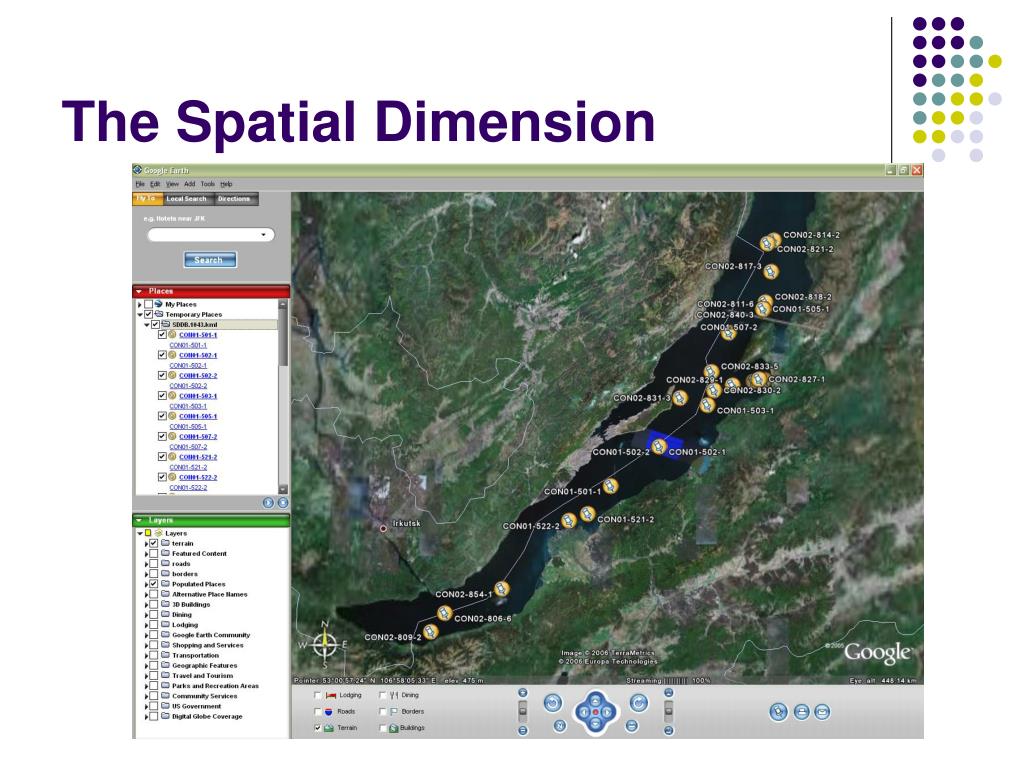Collapse the Layers panel header arrow
1024x768 pixels.
[139, 520]
